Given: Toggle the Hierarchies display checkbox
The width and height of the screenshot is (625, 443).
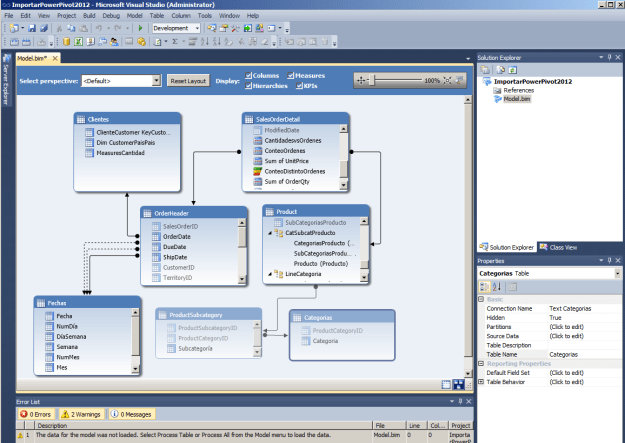Looking at the screenshot, I should [246, 85].
